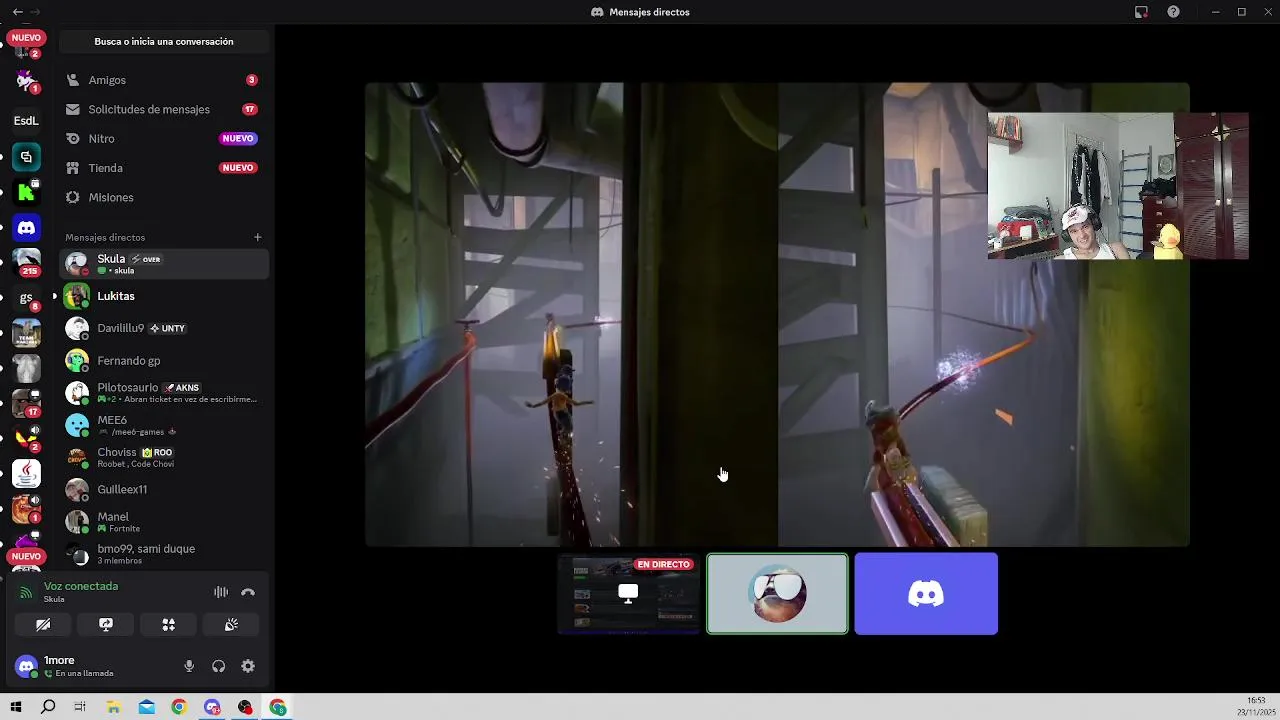This screenshot has width=1280, height=720.
Task: Open the soundboard icon
Action: (231, 624)
